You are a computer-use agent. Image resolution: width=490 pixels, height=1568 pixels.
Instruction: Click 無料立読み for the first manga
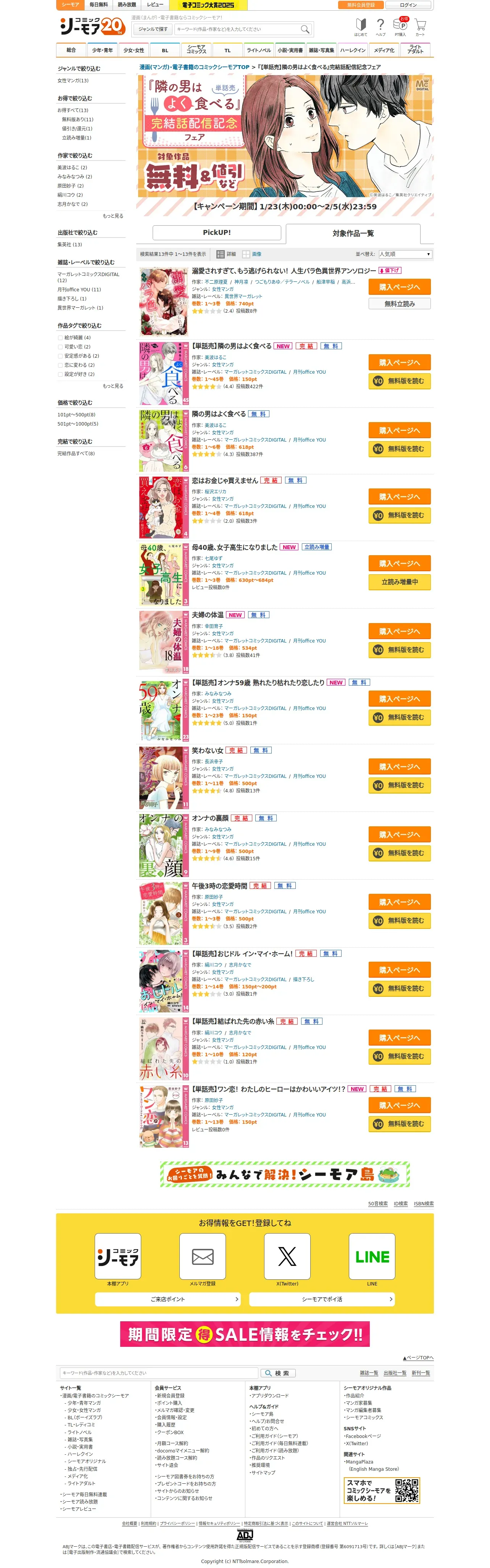click(399, 304)
